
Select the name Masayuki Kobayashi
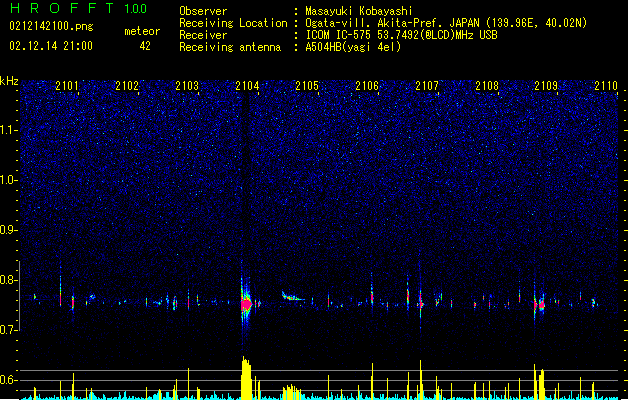[359, 11]
